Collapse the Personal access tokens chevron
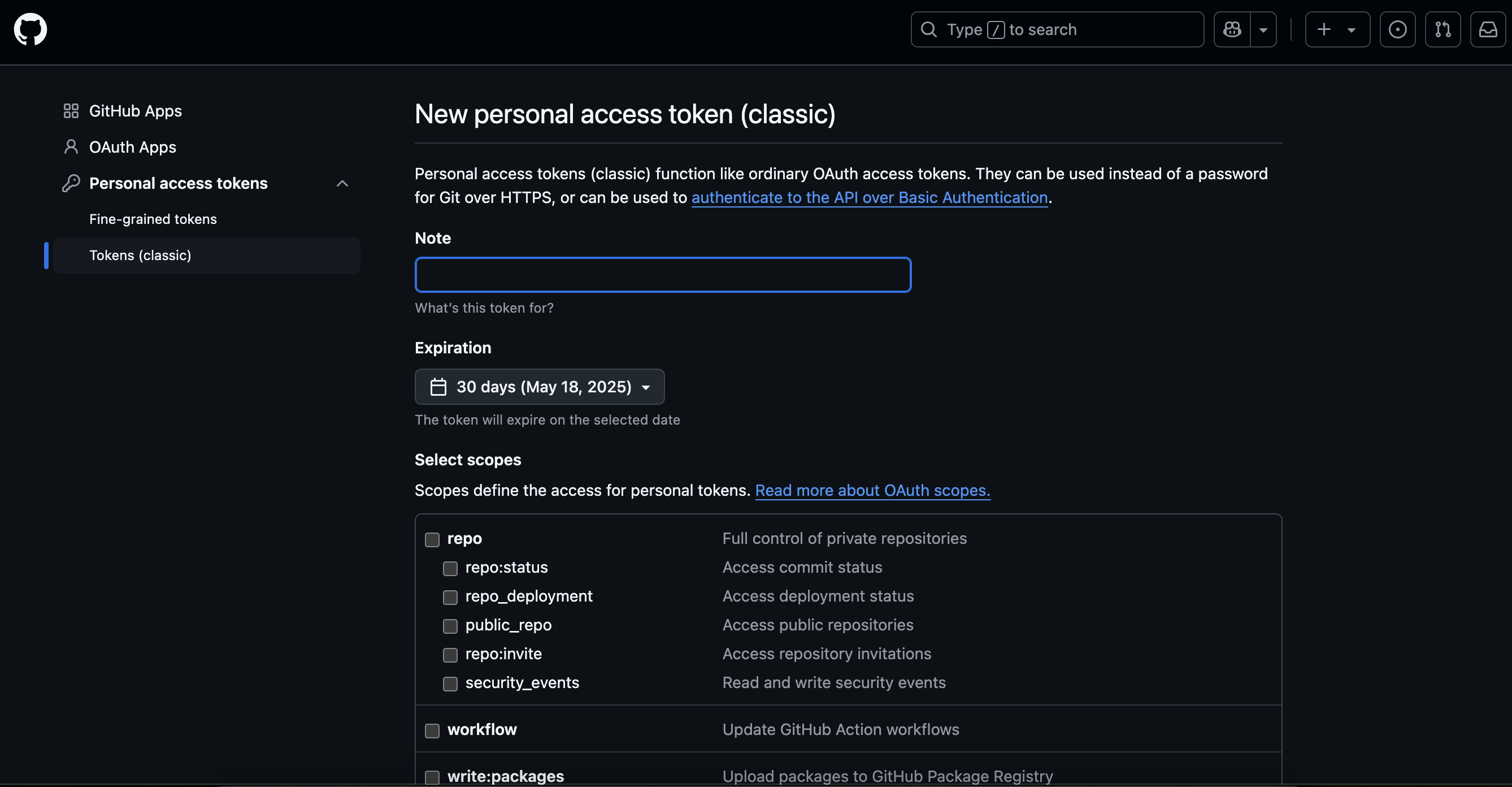 pyautogui.click(x=342, y=183)
